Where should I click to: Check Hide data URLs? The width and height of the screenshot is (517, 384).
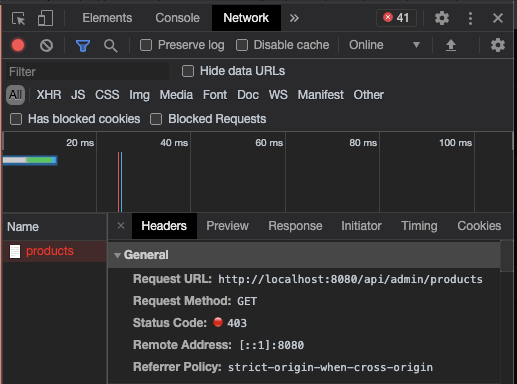coord(188,71)
